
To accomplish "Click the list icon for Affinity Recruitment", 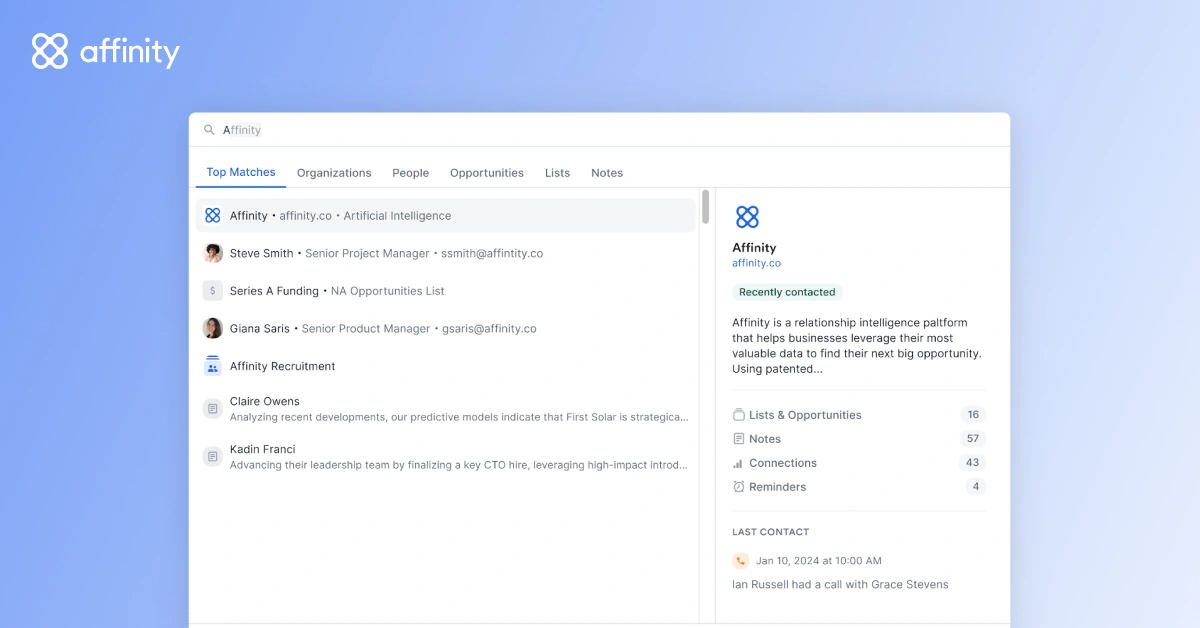I will [x=212, y=366].
